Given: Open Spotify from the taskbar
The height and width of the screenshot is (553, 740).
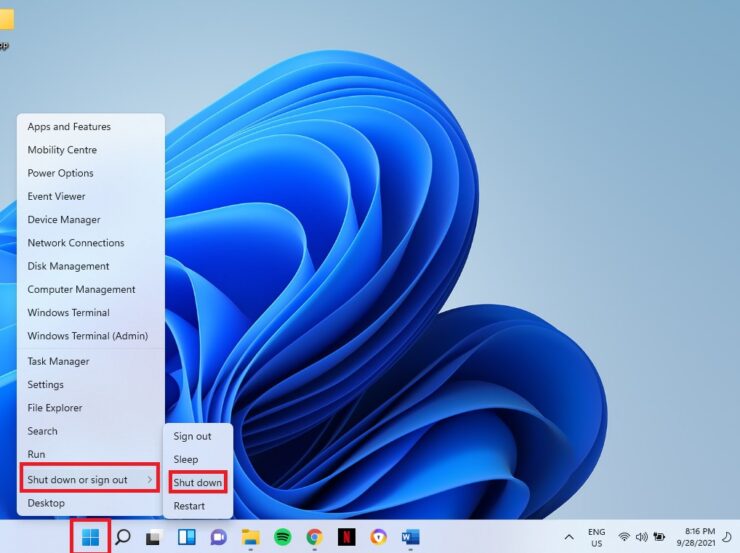Looking at the screenshot, I should (x=282, y=537).
